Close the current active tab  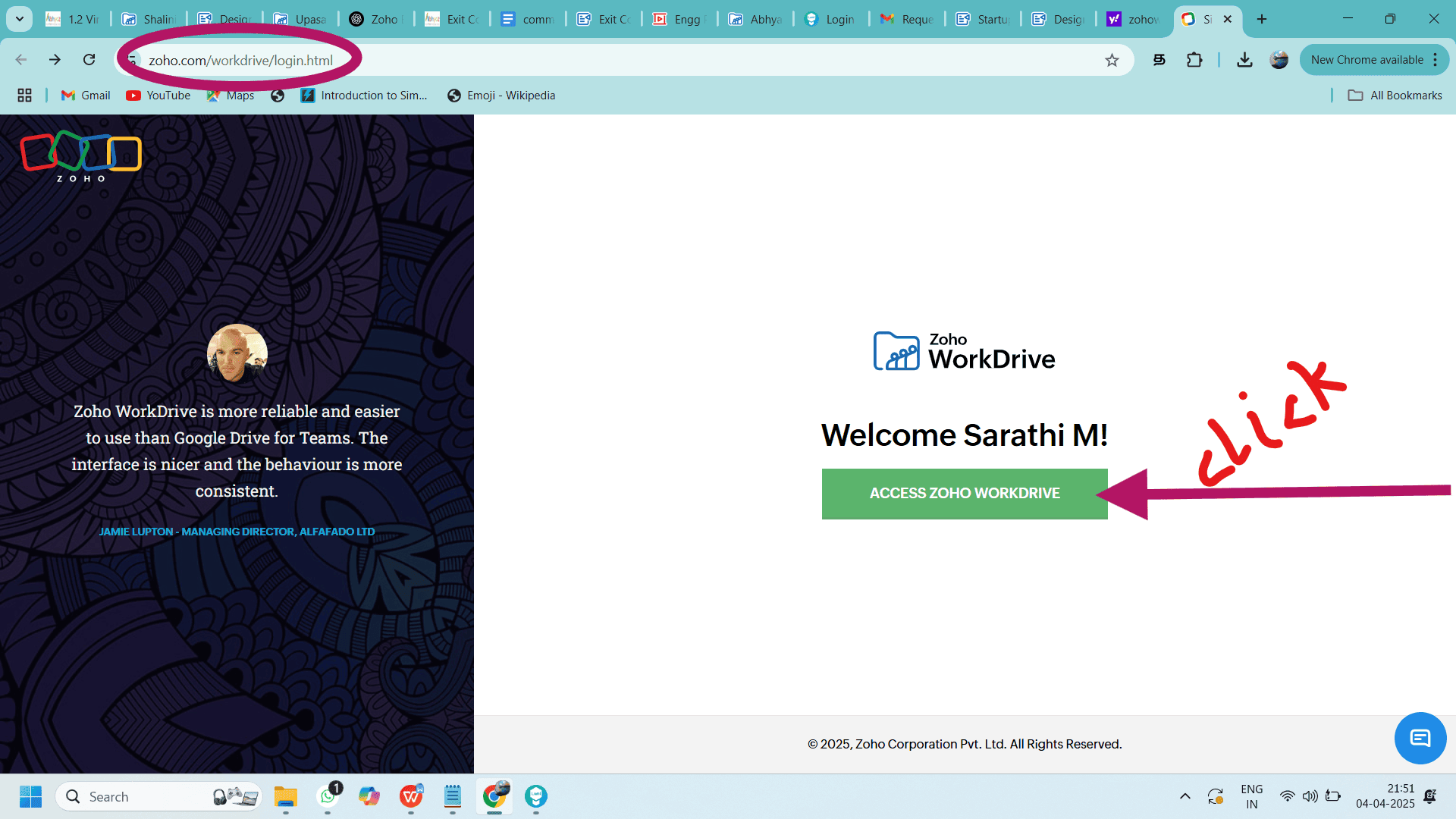point(1228,19)
